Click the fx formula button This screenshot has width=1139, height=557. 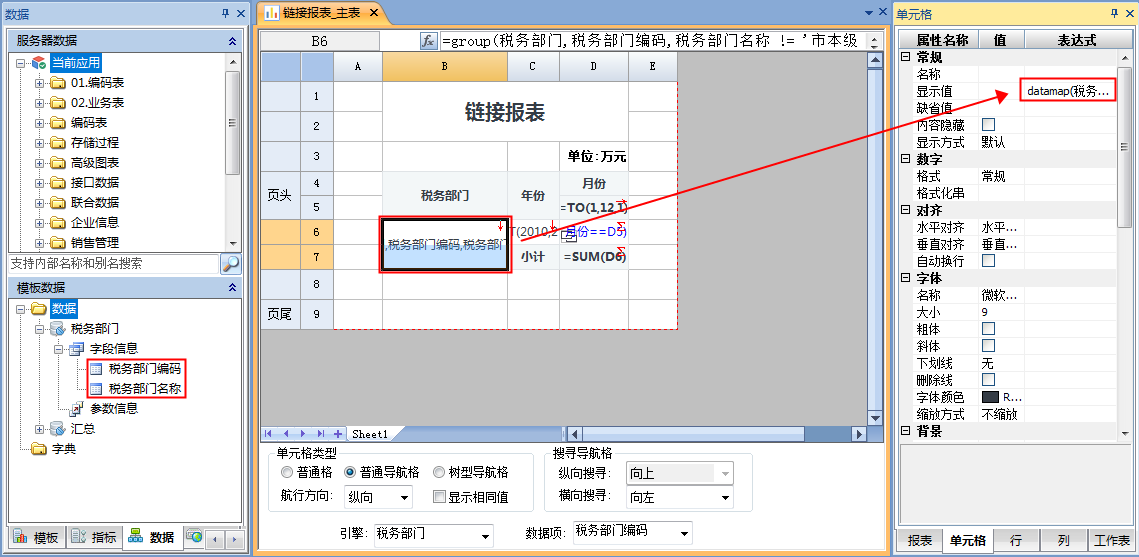428,41
